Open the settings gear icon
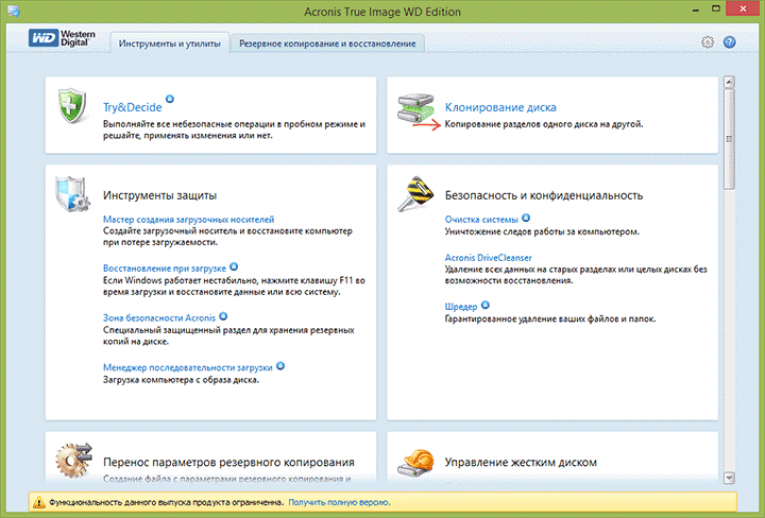The width and height of the screenshot is (765, 518). 707,42
